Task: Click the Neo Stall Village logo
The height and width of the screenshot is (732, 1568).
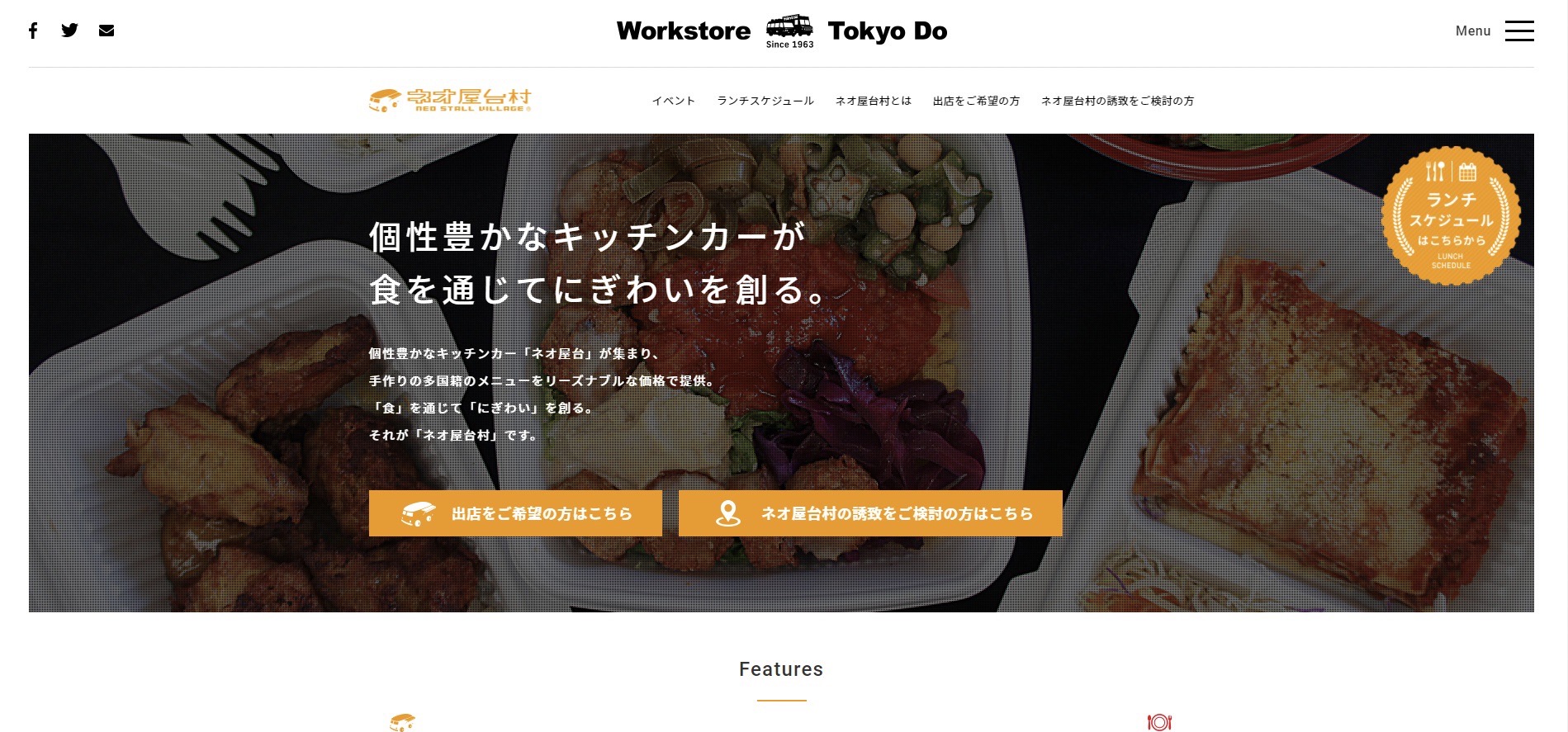Action: [x=450, y=100]
